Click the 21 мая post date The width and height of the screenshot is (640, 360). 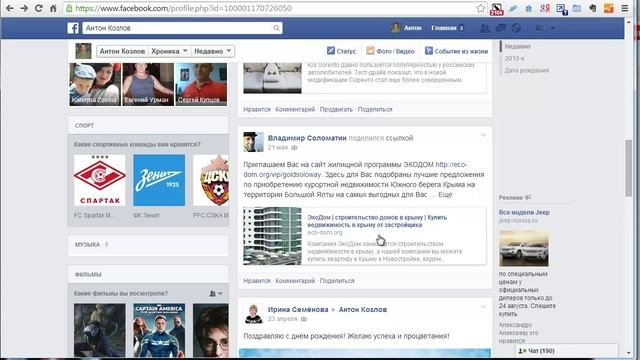(278, 147)
